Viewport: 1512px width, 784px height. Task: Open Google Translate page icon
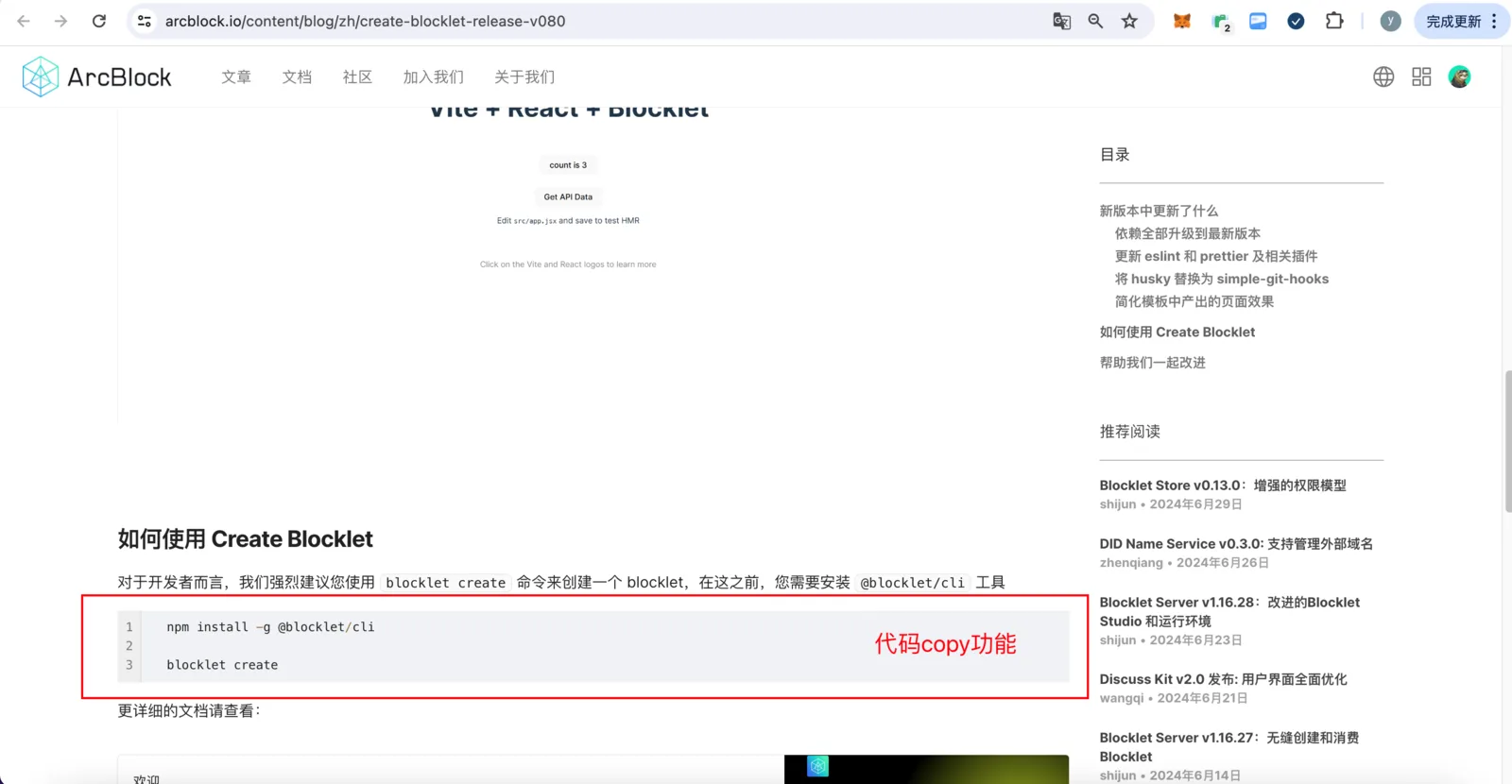(1062, 21)
